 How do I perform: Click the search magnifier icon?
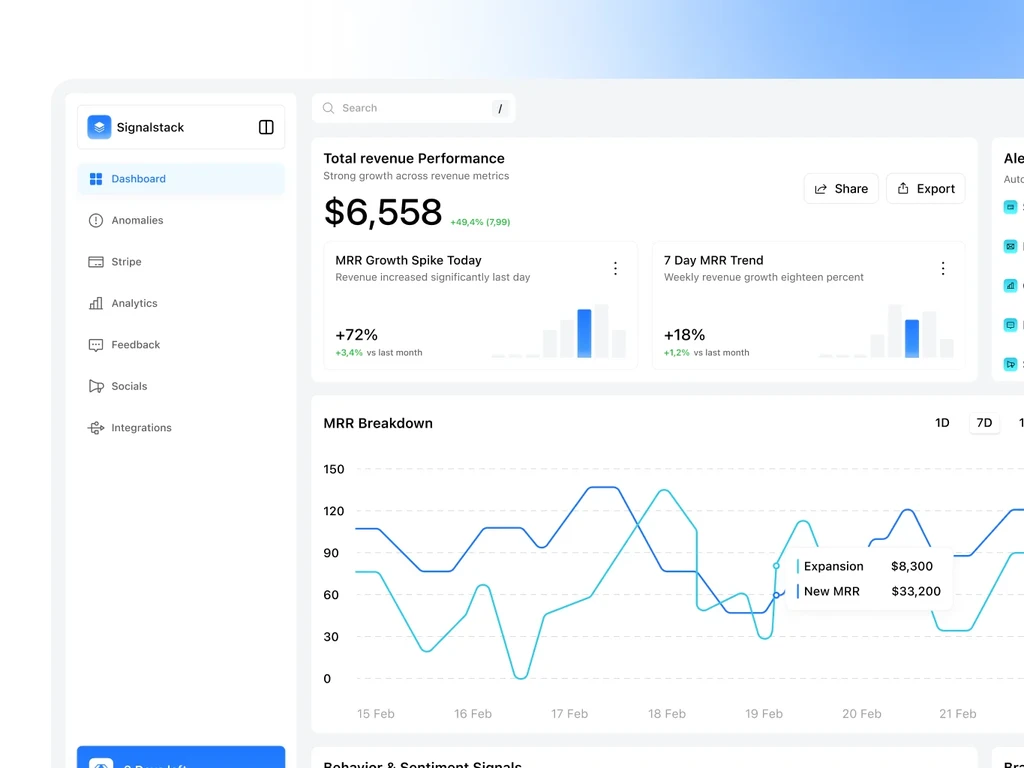pyautogui.click(x=328, y=108)
